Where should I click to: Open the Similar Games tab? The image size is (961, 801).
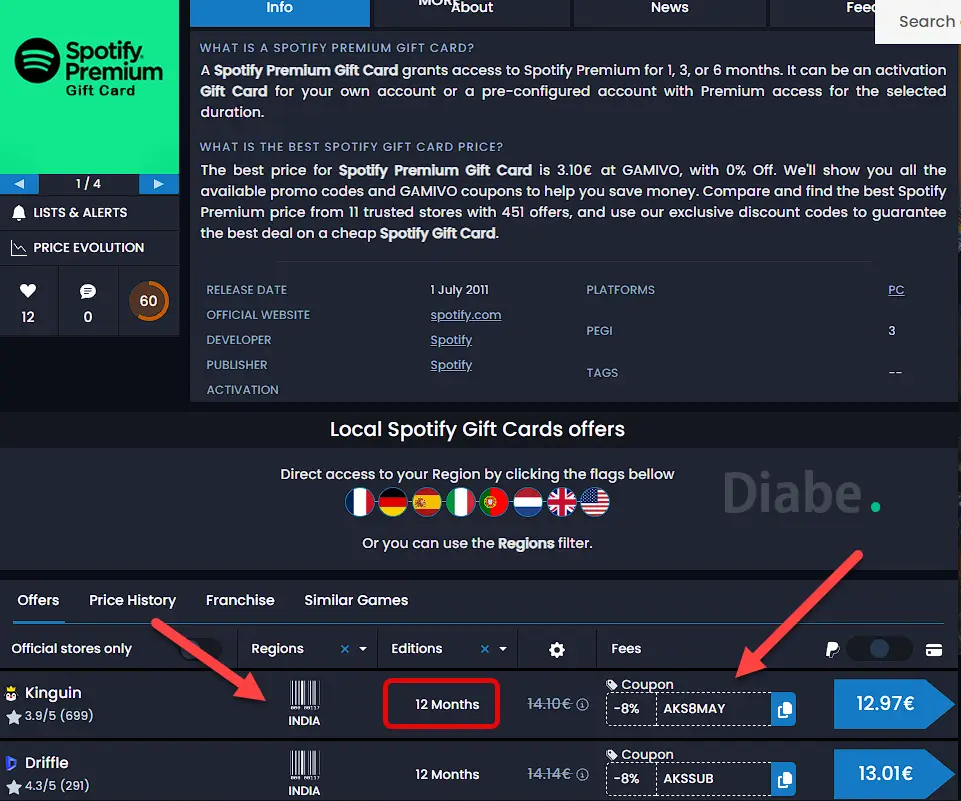pyautogui.click(x=356, y=600)
